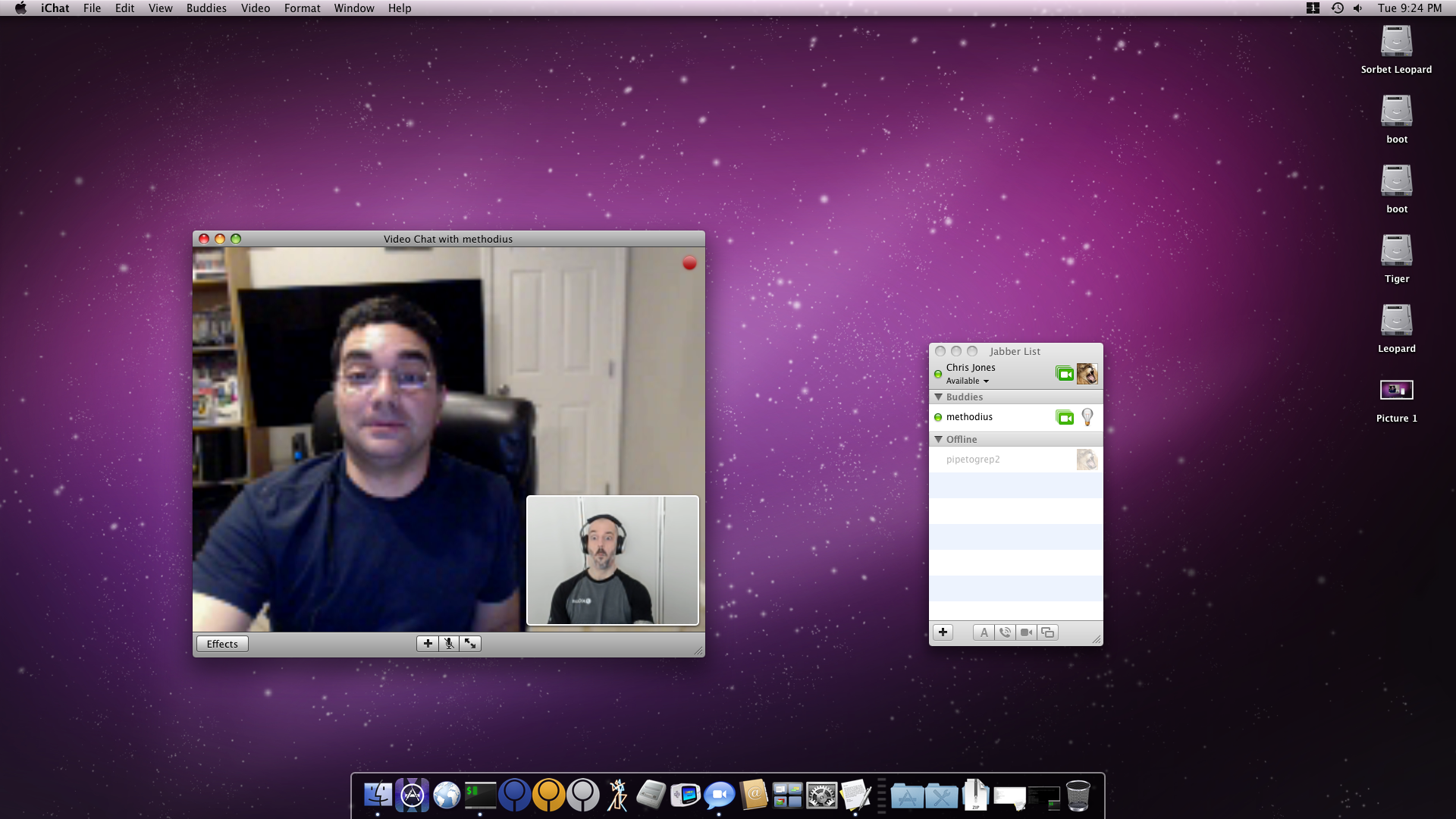
Task: Start an audio chat from Jabber List
Action: (x=1005, y=632)
